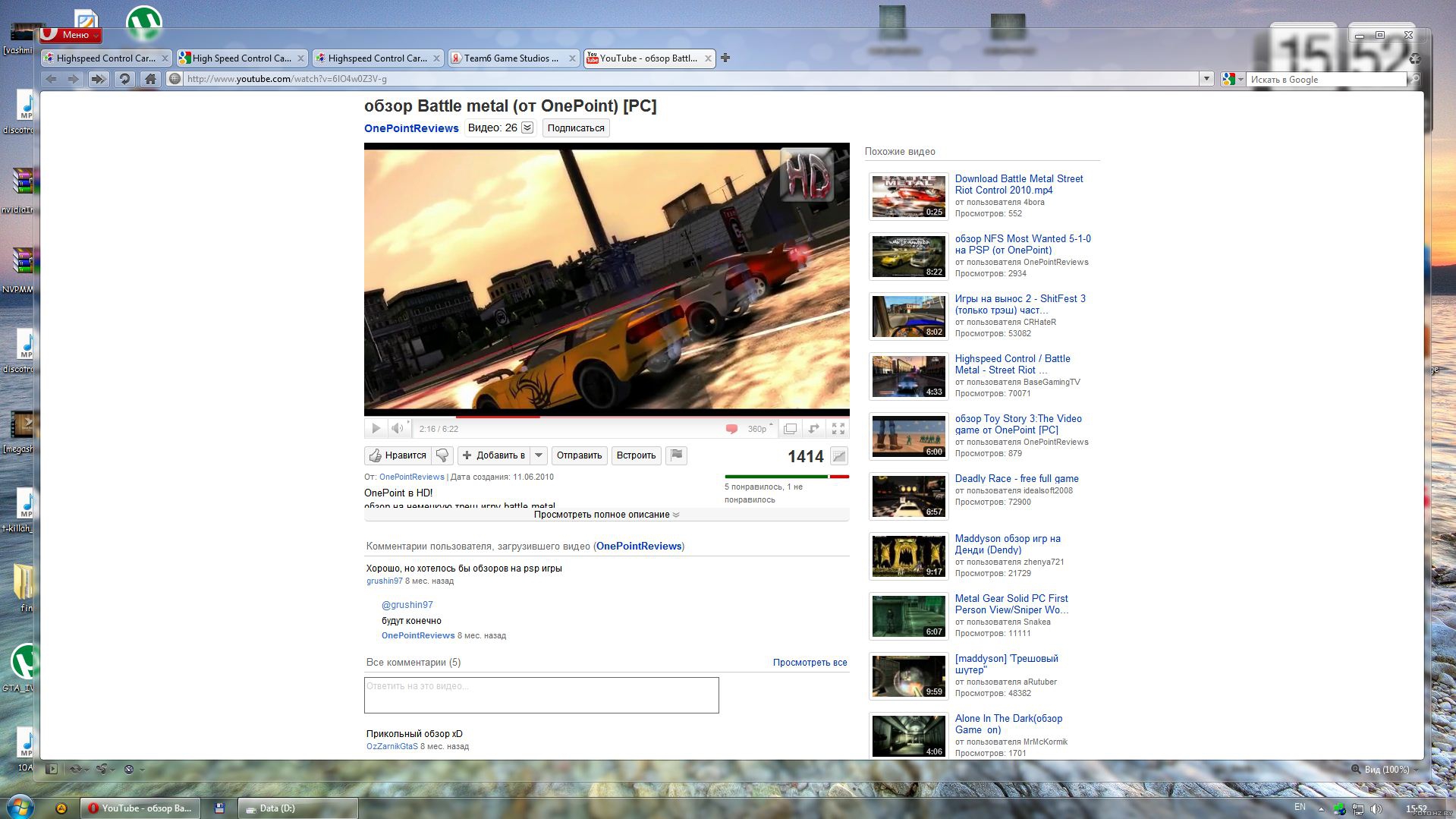Open OzZarnikGtaS commenter profile link
Image resolution: width=1456 pixels, height=819 pixels.
pyautogui.click(x=392, y=747)
